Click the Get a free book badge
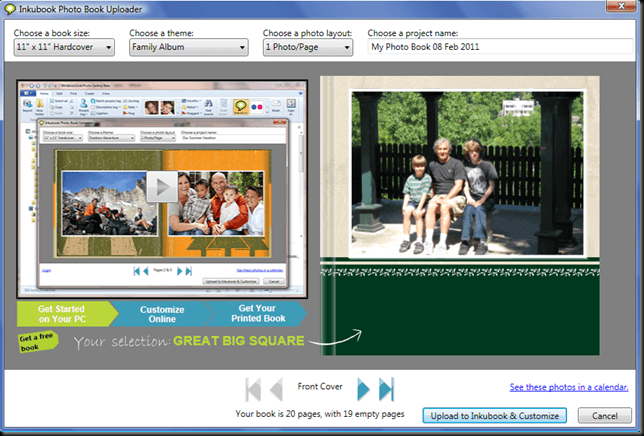The height and width of the screenshot is (436, 644). pos(37,342)
